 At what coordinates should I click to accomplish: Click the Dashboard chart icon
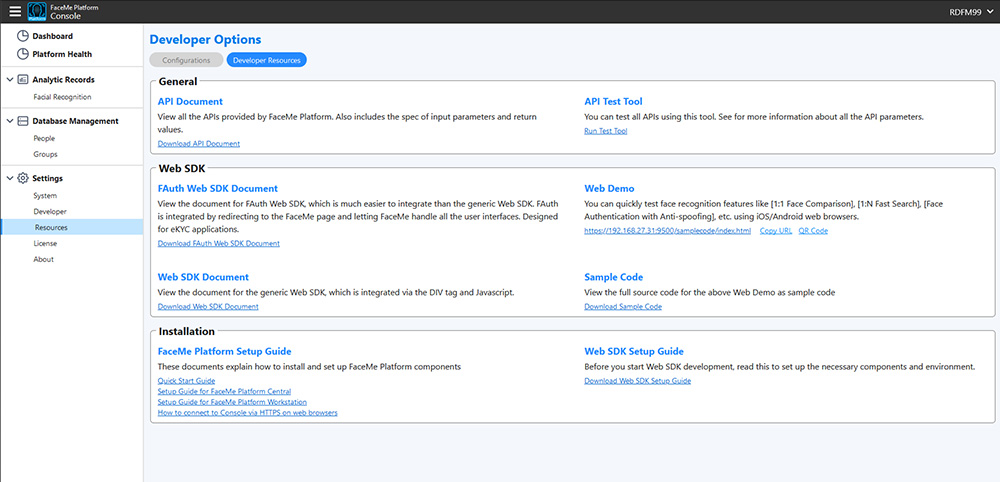[x=23, y=36]
